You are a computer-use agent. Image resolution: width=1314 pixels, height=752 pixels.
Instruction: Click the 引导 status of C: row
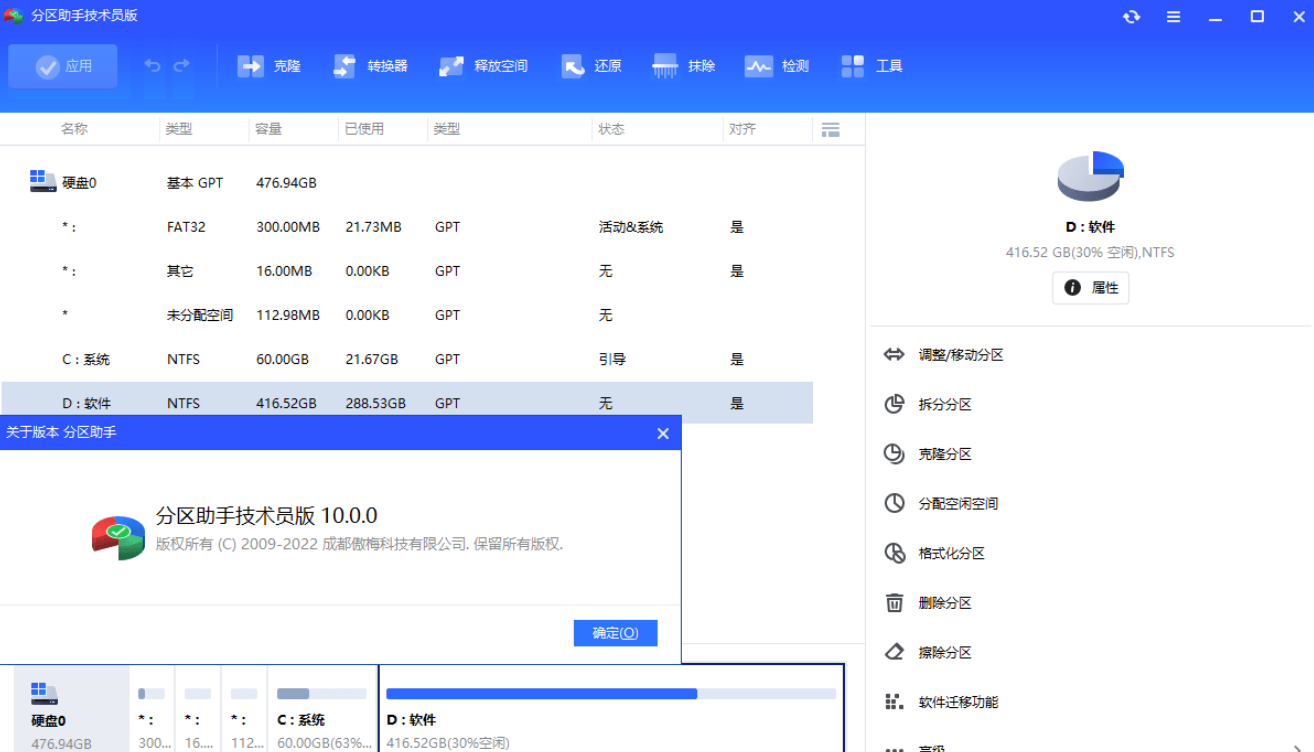[x=612, y=359]
